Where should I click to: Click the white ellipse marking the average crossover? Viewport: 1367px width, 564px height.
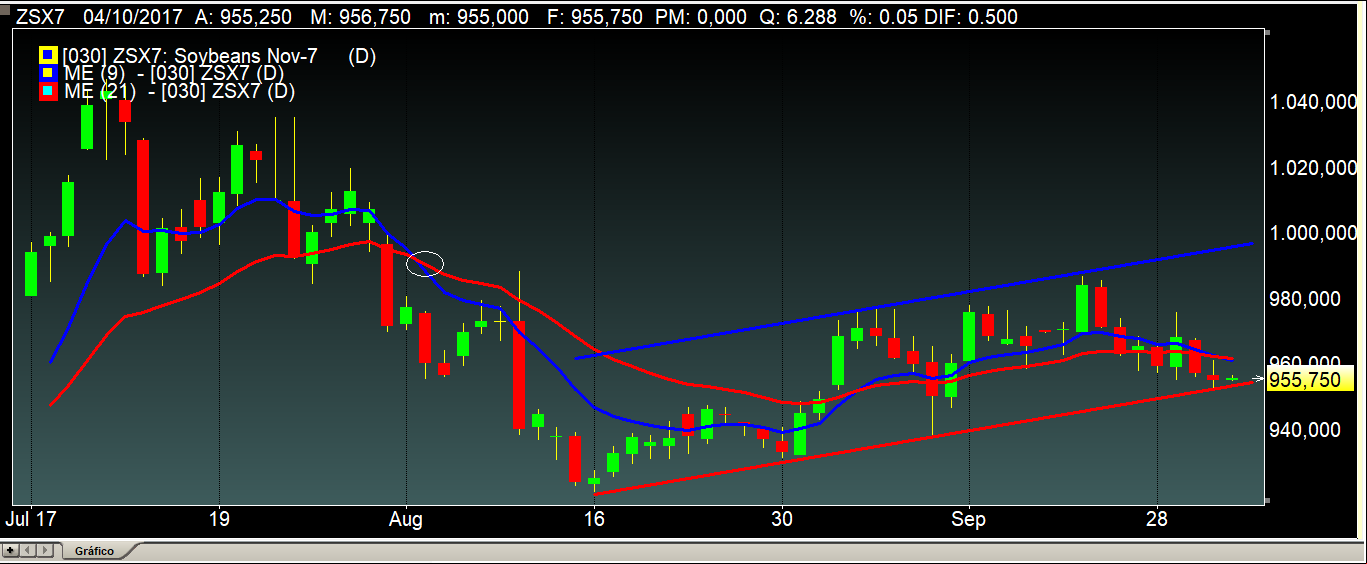point(425,263)
